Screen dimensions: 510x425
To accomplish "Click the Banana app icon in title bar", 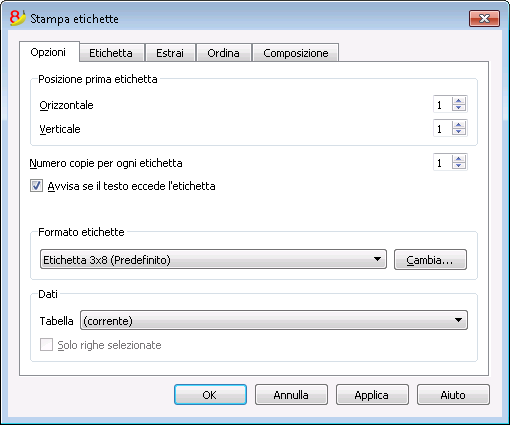I will pyautogui.click(x=18, y=18).
